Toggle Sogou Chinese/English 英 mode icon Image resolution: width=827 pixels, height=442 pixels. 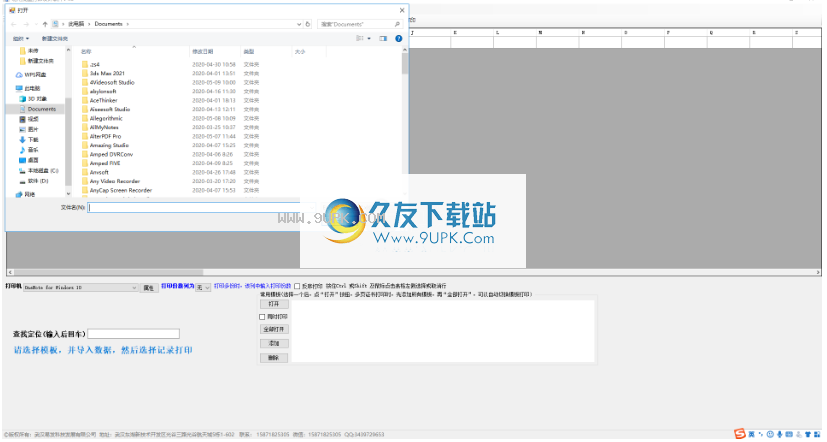coord(752,435)
